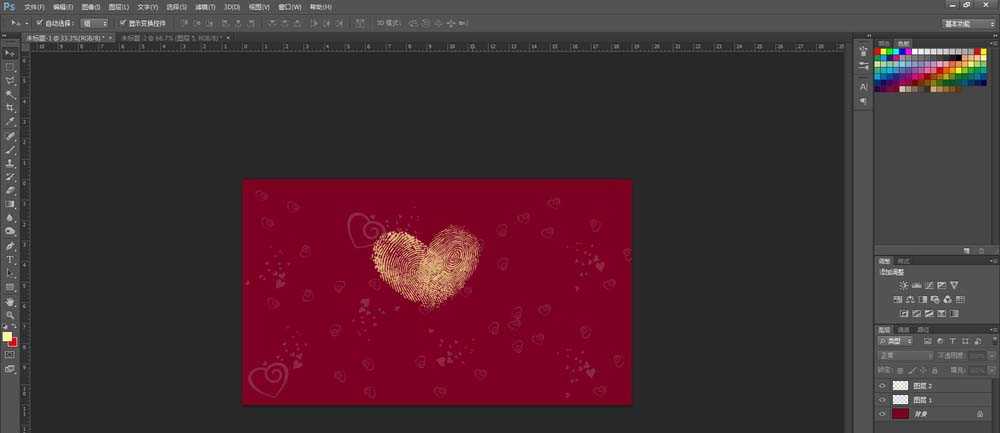1000x433 pixels.
Task: Open the 文件(F) menu
Action: tap(34, 6)
